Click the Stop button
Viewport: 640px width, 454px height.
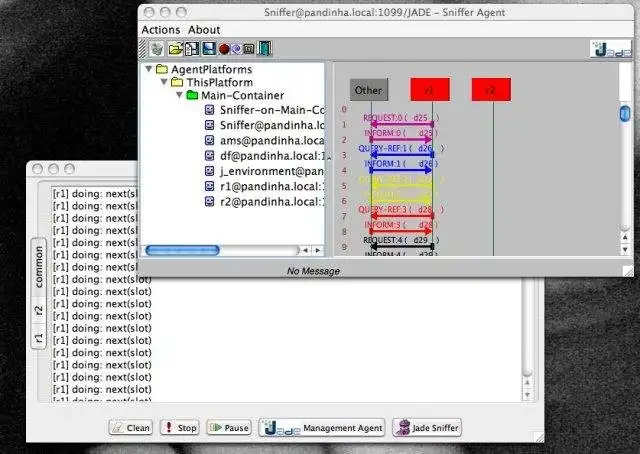click(180, 428)
